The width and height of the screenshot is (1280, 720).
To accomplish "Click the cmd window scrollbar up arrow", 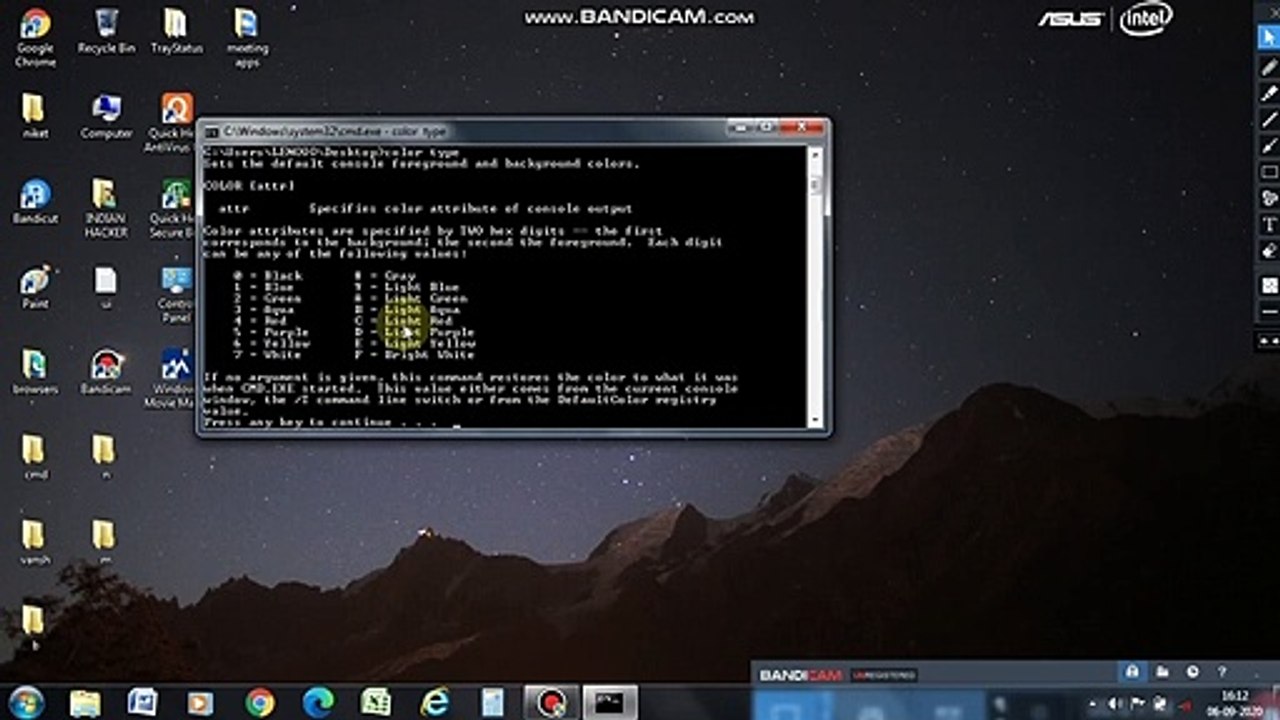I will pos(815,155).
